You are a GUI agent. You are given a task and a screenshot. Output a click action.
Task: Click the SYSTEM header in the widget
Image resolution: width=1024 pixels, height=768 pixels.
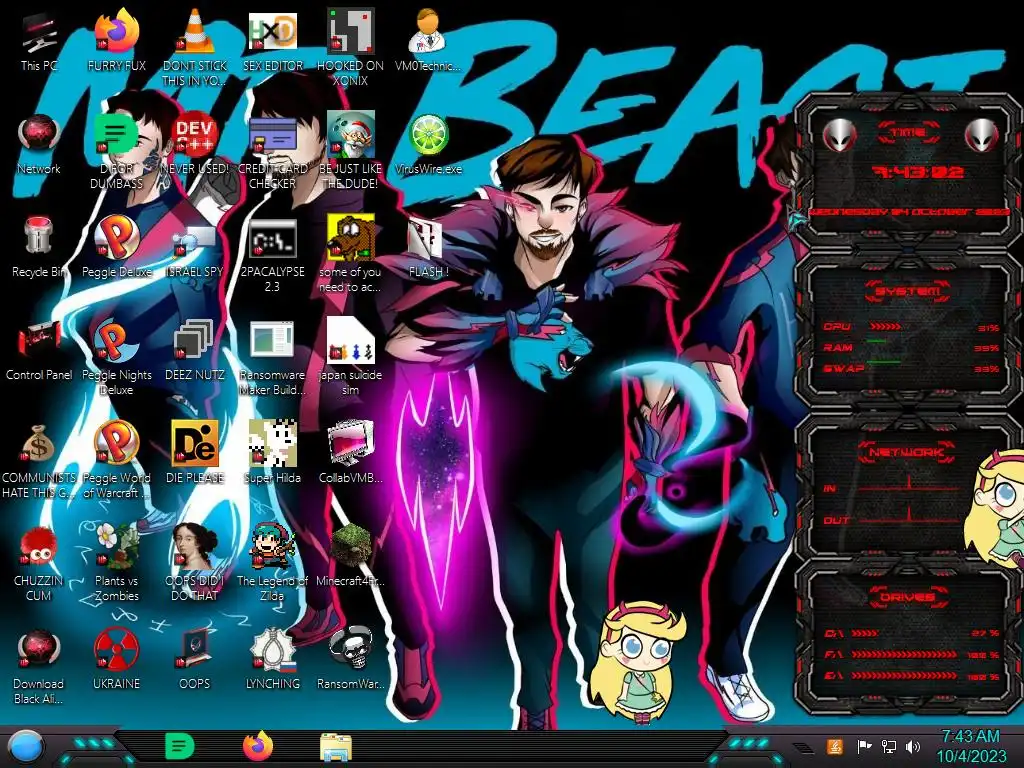pyautogui.click(x=908, y=291)
